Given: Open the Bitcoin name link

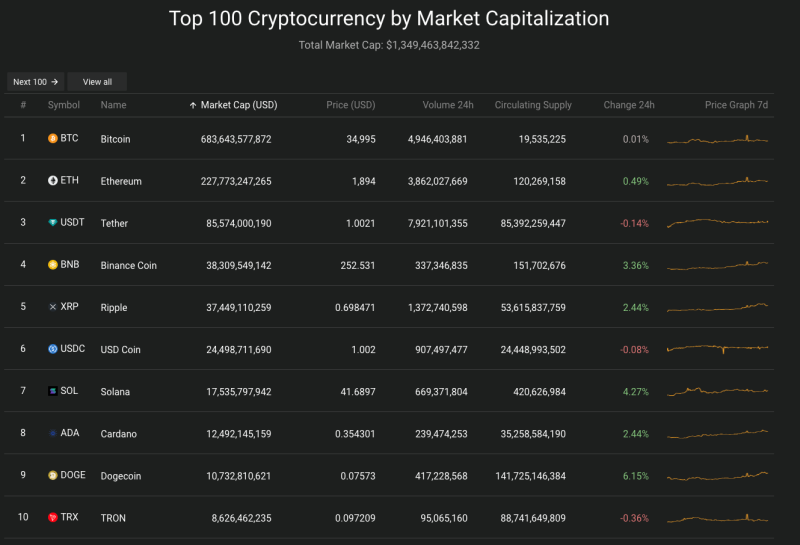Looking at the screenshot, I should click(115, 139).
